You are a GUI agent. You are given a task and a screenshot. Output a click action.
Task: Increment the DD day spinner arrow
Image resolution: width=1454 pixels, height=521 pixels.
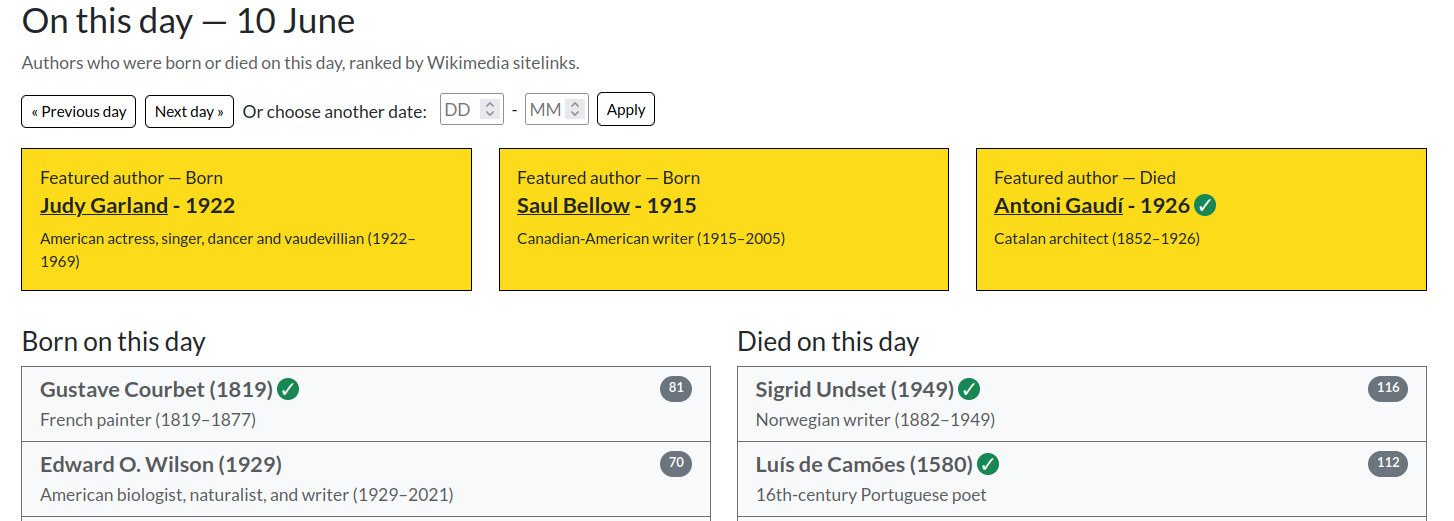coord(489,104)
